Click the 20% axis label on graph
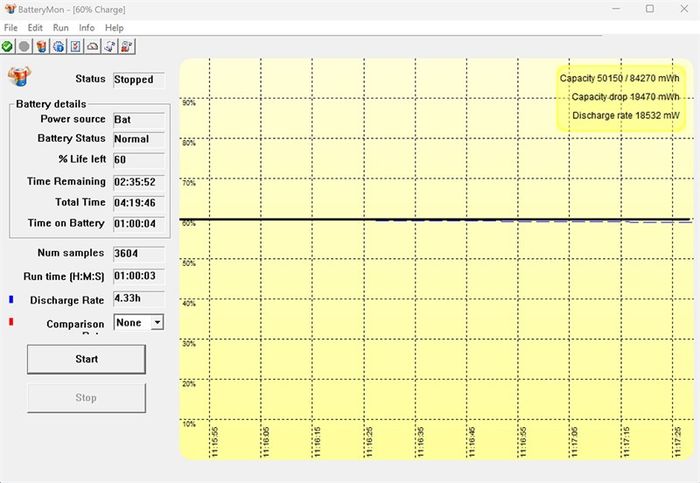The height and width of the screenshot is (483, 700). coord(189,384)
